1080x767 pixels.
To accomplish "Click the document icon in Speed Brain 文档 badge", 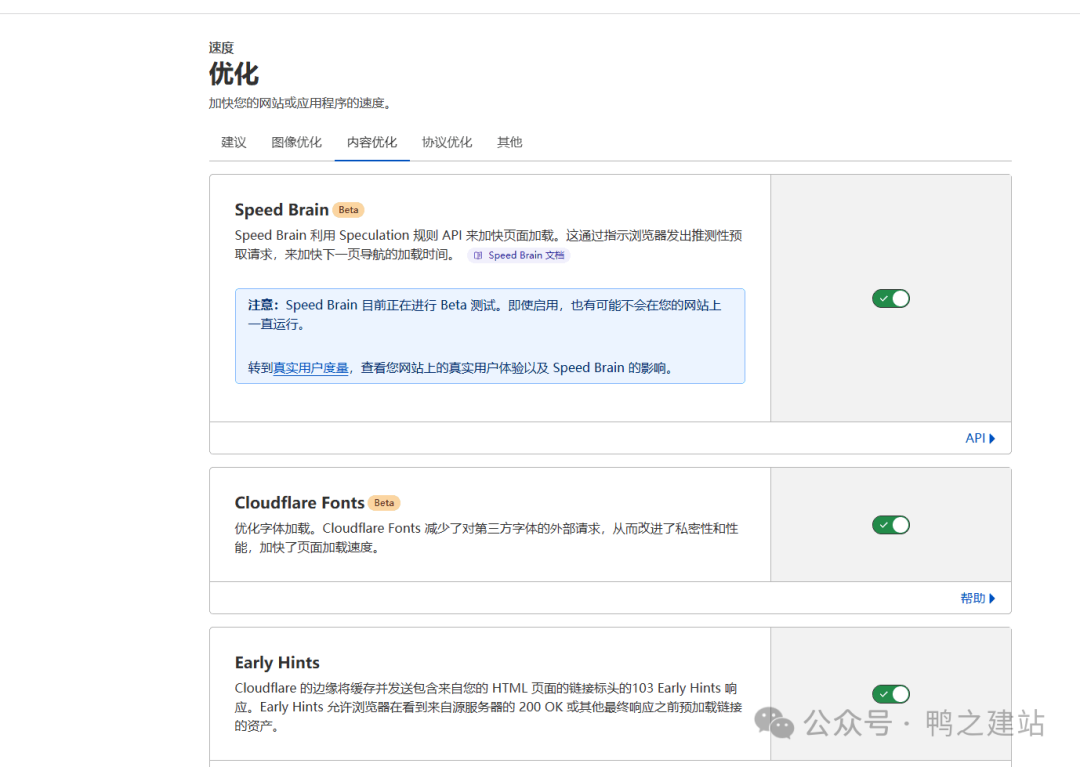I will point(478,255).
